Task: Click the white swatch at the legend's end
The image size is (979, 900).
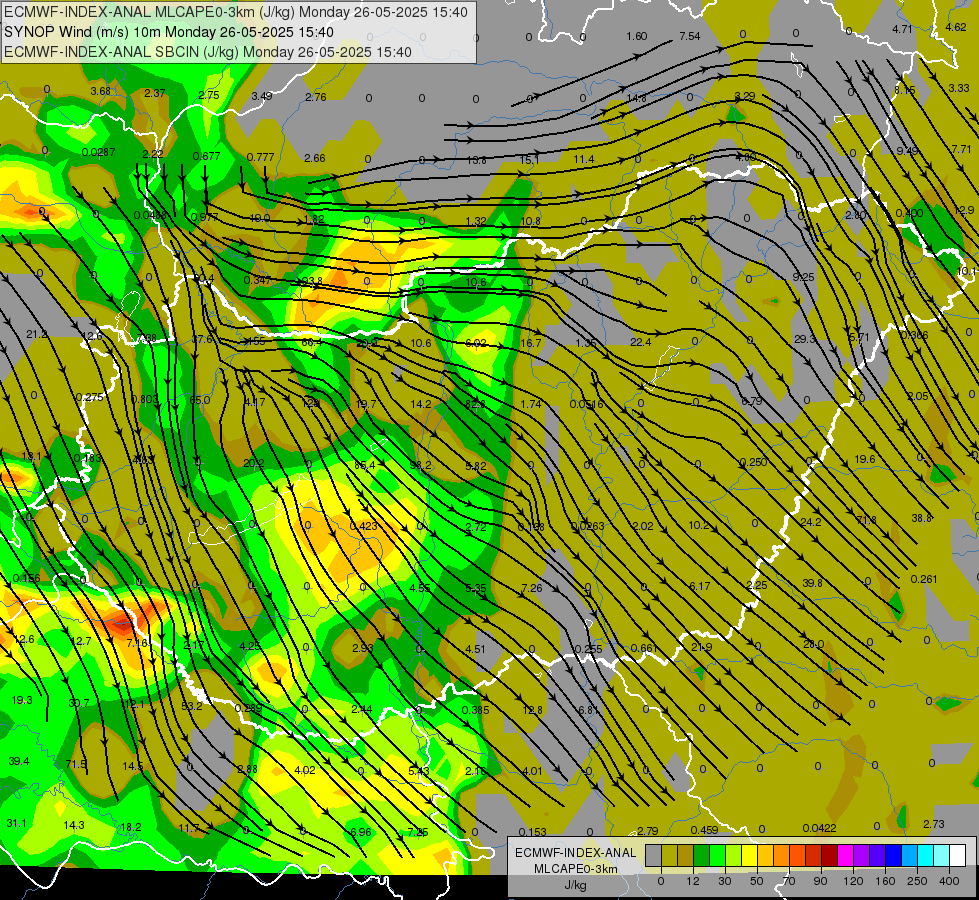Action: (x=958, y=855)
